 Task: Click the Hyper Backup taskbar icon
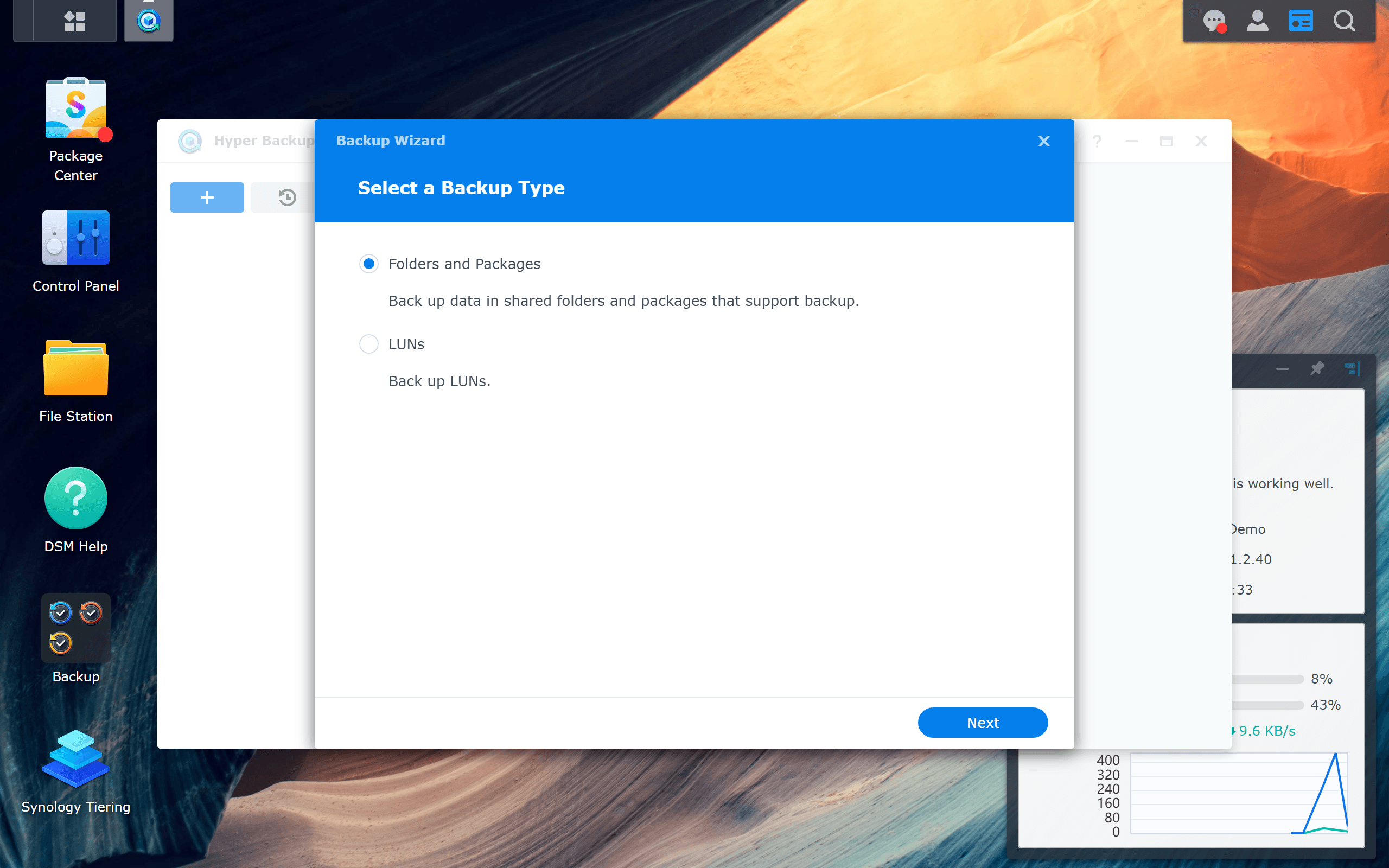pos(149,21)
